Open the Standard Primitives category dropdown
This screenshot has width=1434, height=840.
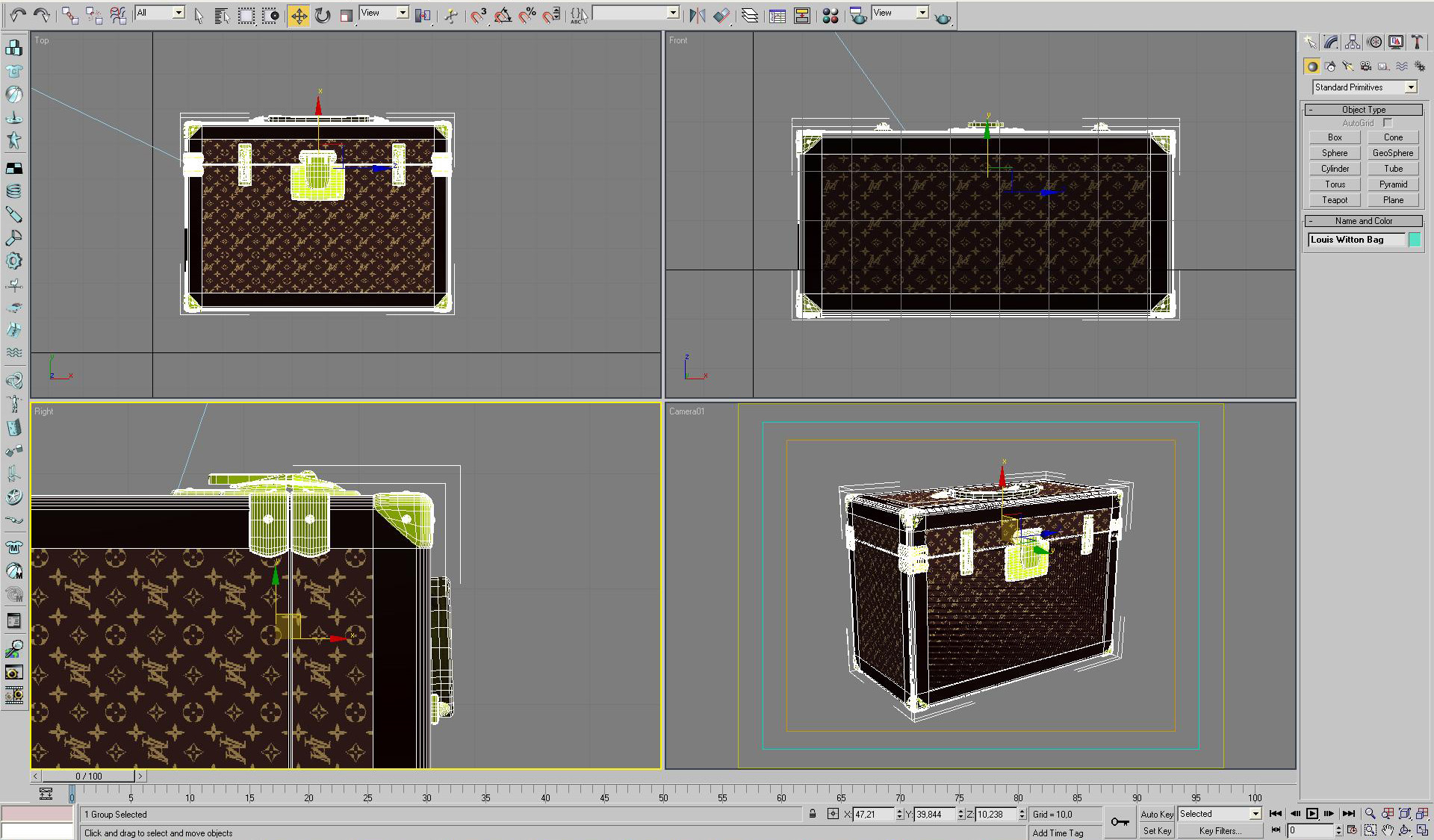tap(1411, 87)
